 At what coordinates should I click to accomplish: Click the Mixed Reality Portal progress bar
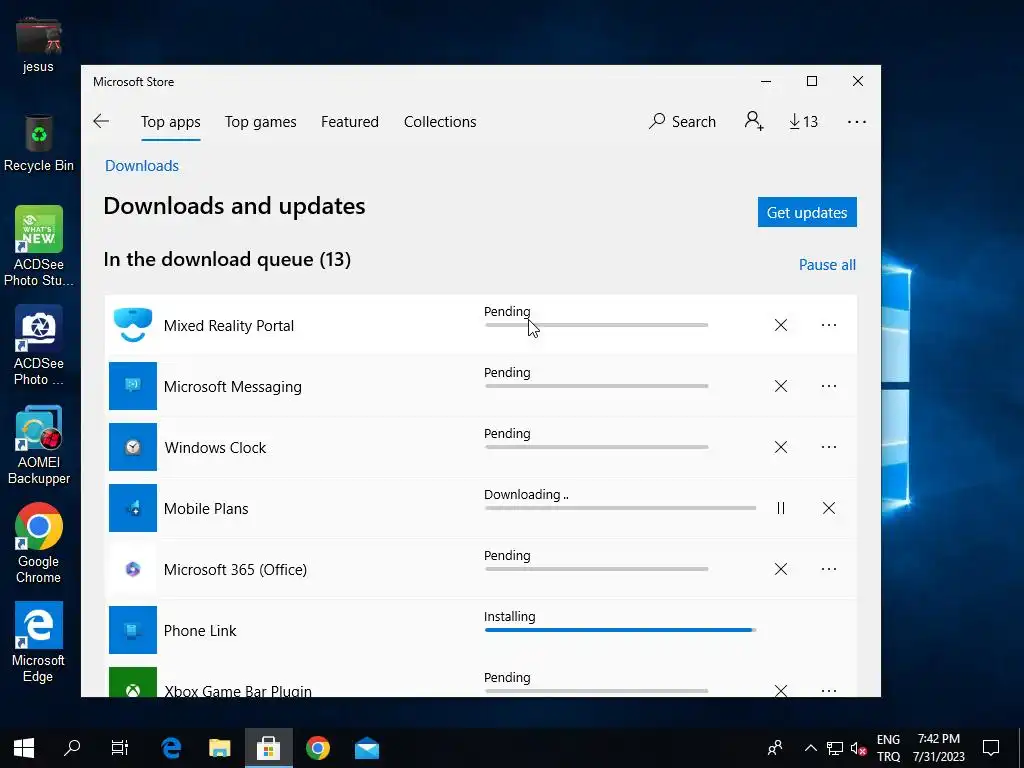[x=596, y=325]
